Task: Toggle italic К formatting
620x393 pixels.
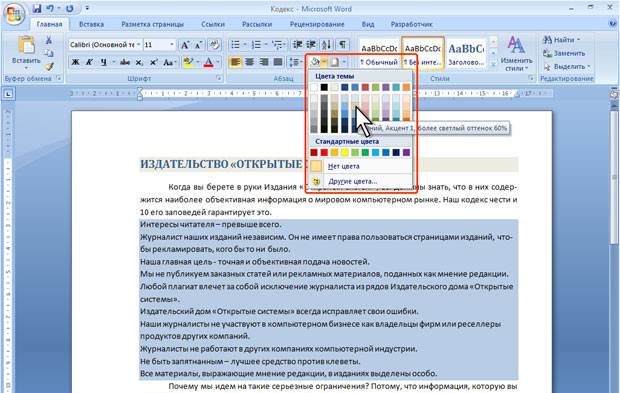Action: point(89,62)
